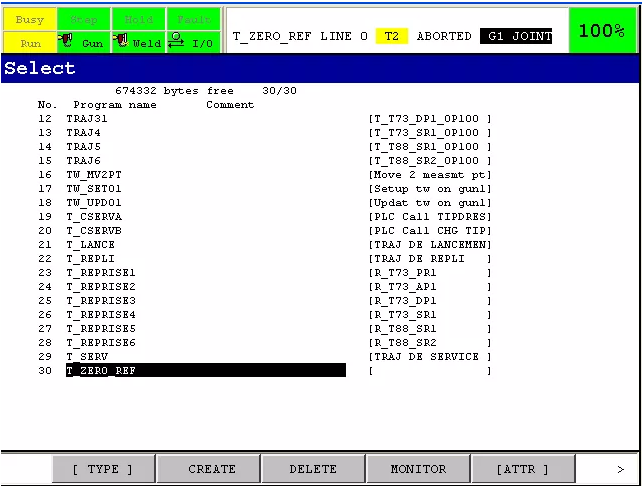Click the Fault status indicator

(x=194, y=19)
